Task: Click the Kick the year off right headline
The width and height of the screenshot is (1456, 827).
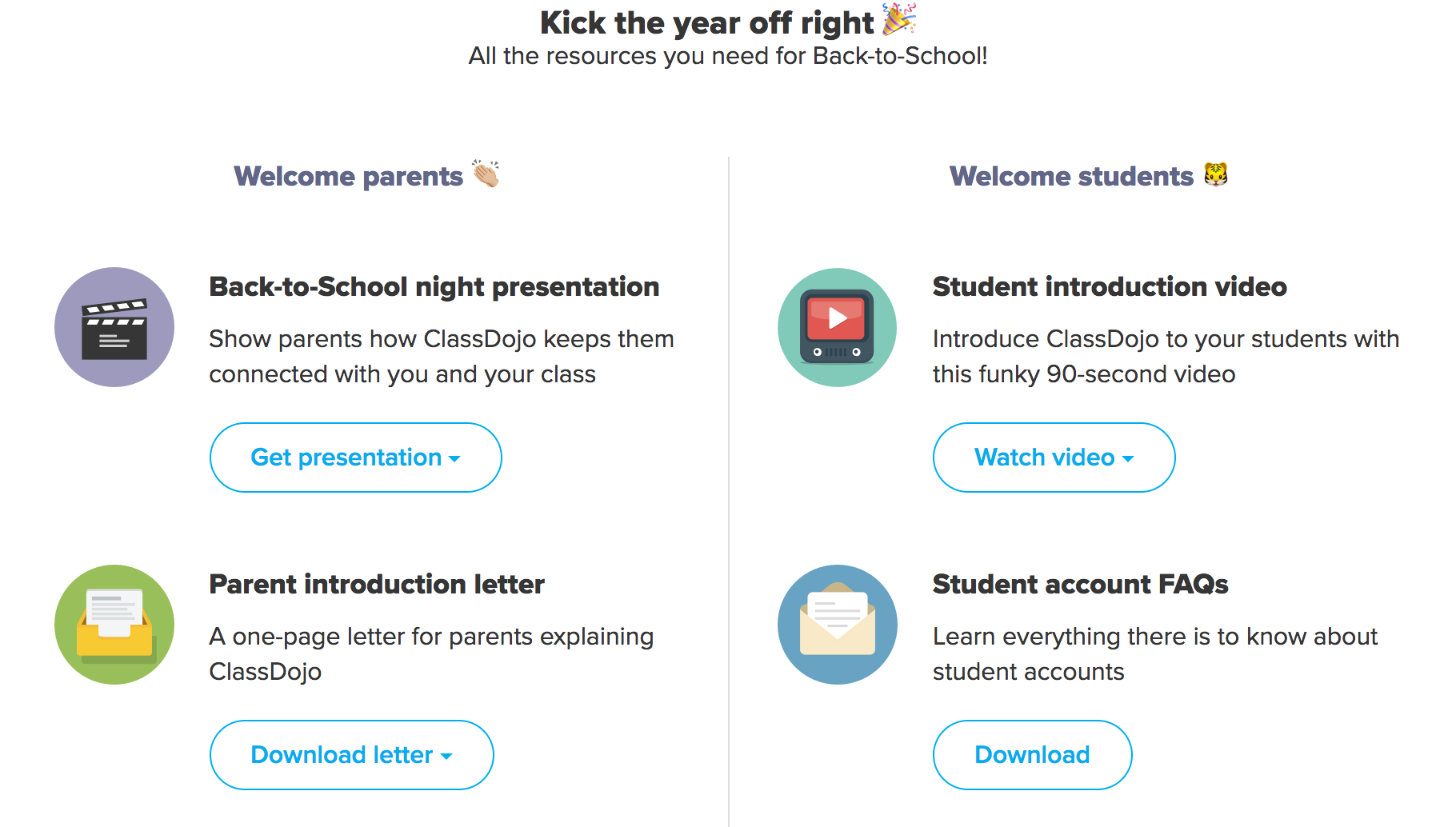Action: [706, 22]
